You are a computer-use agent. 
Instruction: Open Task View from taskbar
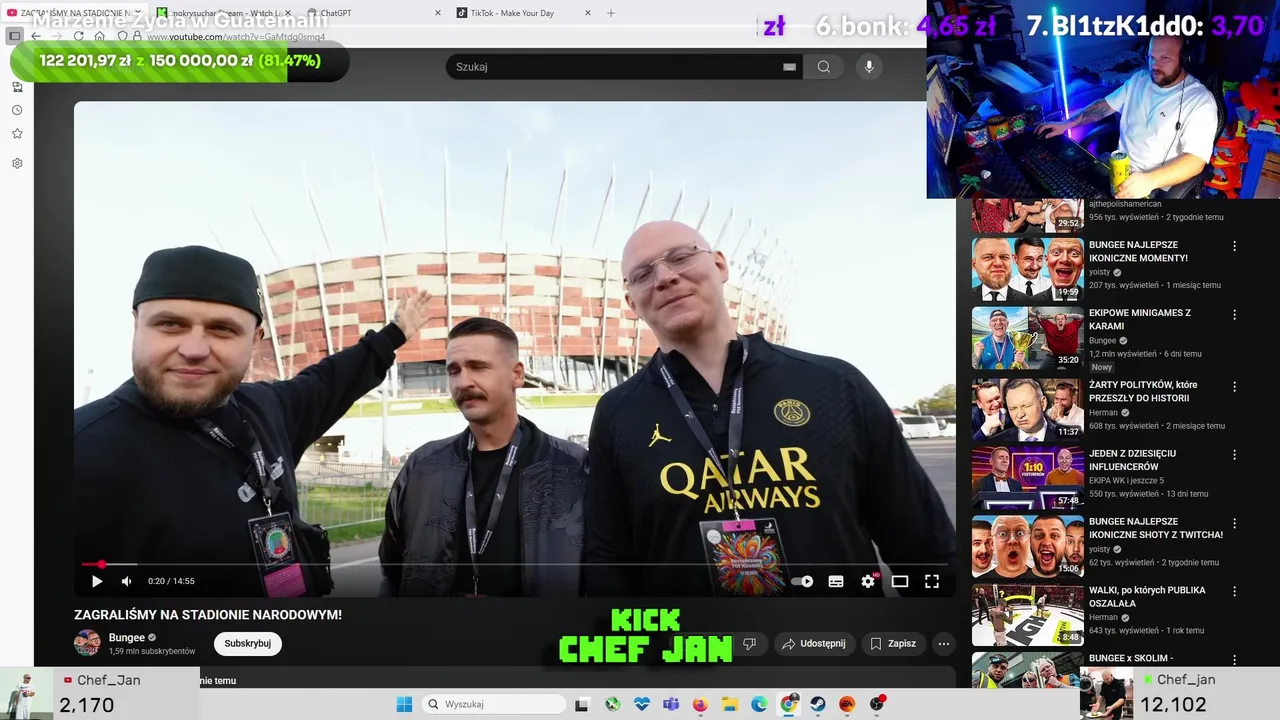click(x=582, y=704)
